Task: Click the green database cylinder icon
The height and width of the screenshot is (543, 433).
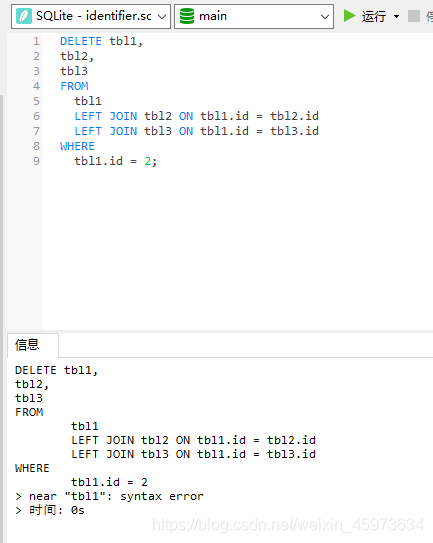Action: 187,16
